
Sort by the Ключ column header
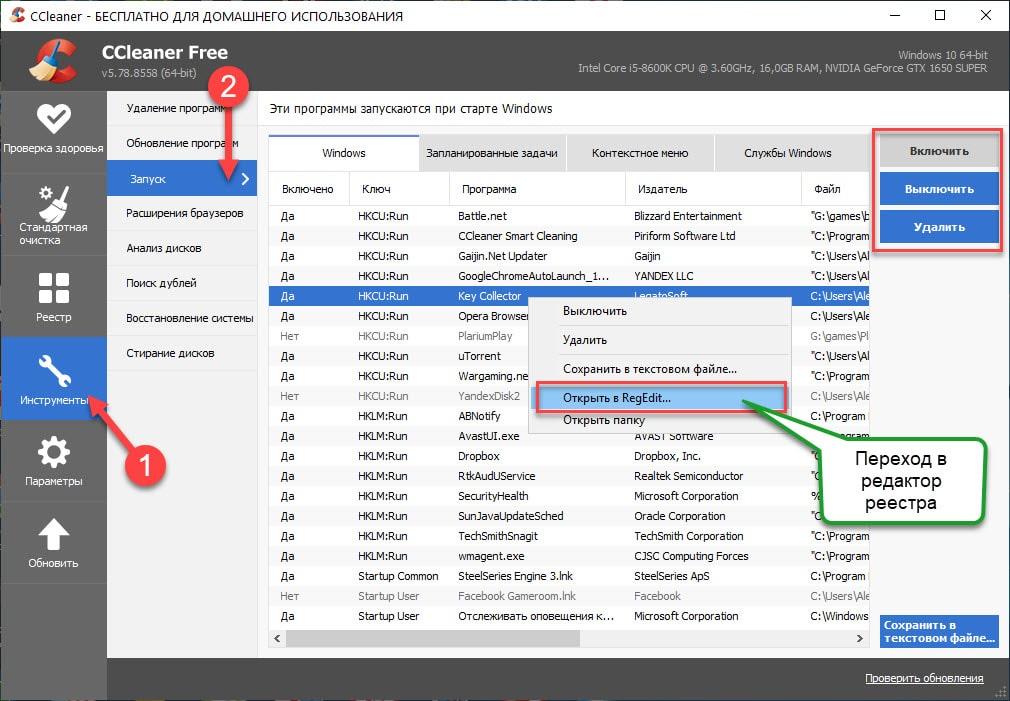(x=399, y=189)
